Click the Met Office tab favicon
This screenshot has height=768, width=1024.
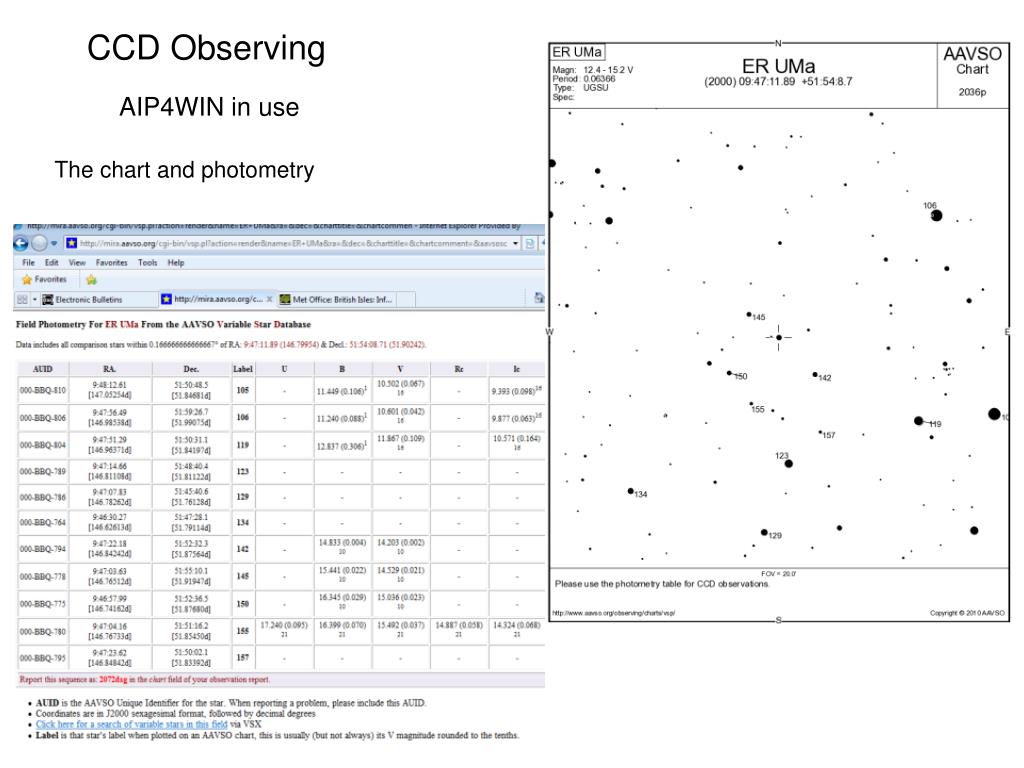[285, 300]
